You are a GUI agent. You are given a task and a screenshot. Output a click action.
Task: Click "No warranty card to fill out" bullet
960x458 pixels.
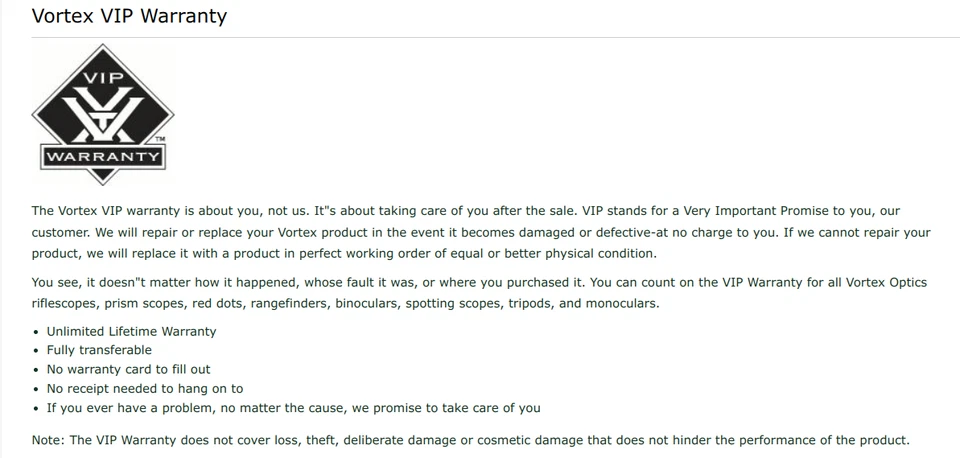(128, 369)
